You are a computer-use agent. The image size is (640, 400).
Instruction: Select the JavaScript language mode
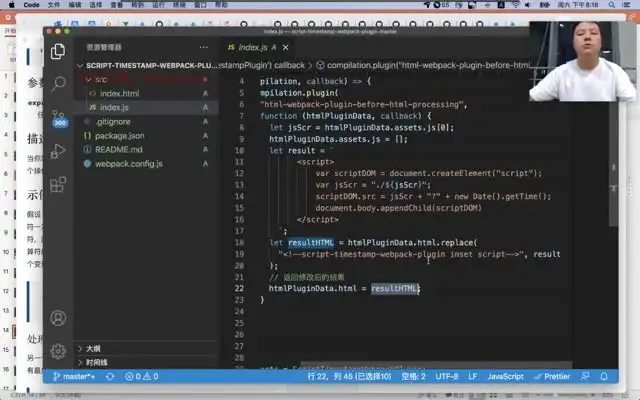tap(505, 376)
